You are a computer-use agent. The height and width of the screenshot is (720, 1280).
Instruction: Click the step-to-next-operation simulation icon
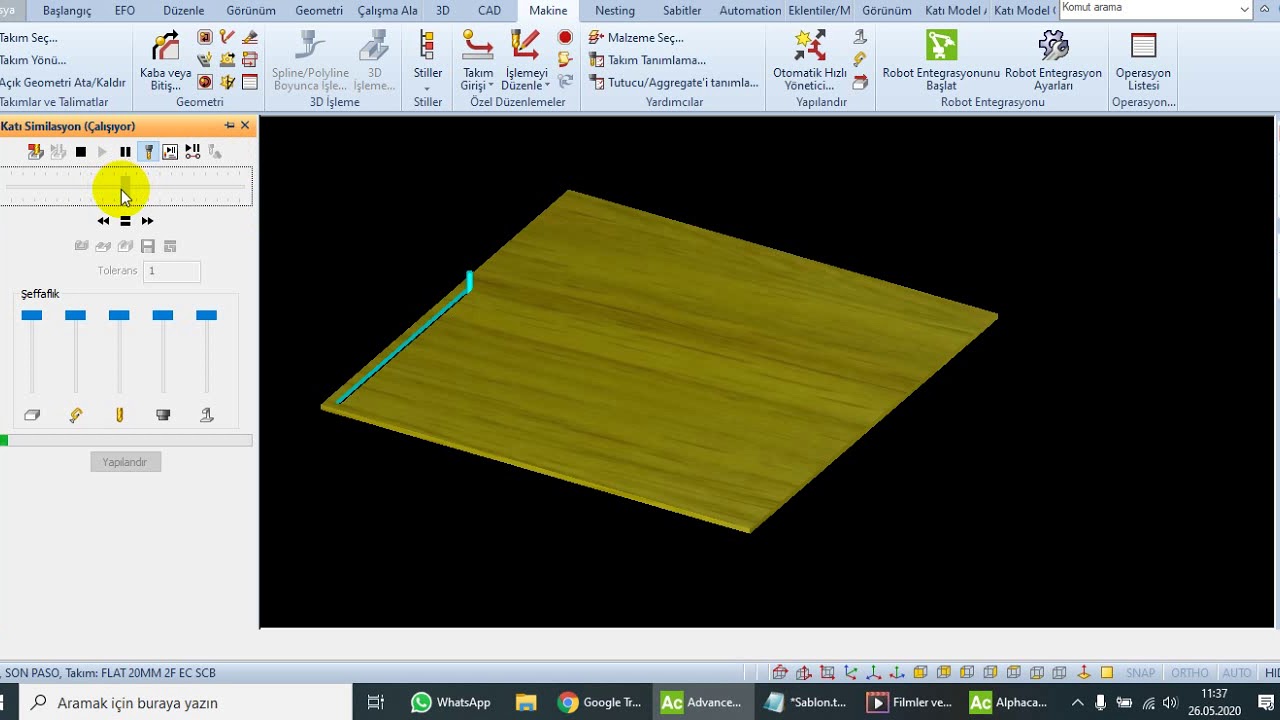tap(192, 152)
